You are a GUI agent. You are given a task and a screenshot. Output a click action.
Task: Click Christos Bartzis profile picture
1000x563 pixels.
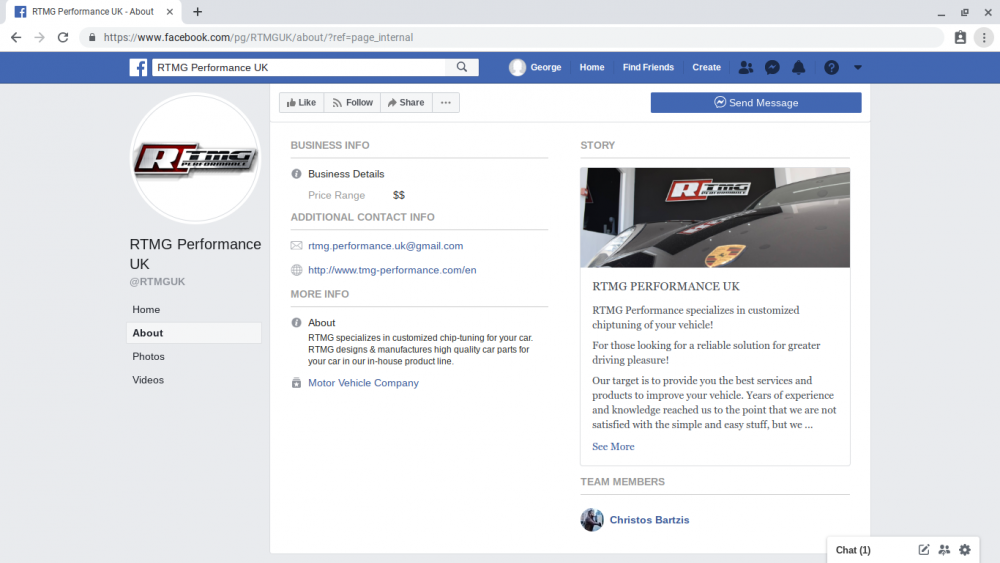(x=592, y=520)
